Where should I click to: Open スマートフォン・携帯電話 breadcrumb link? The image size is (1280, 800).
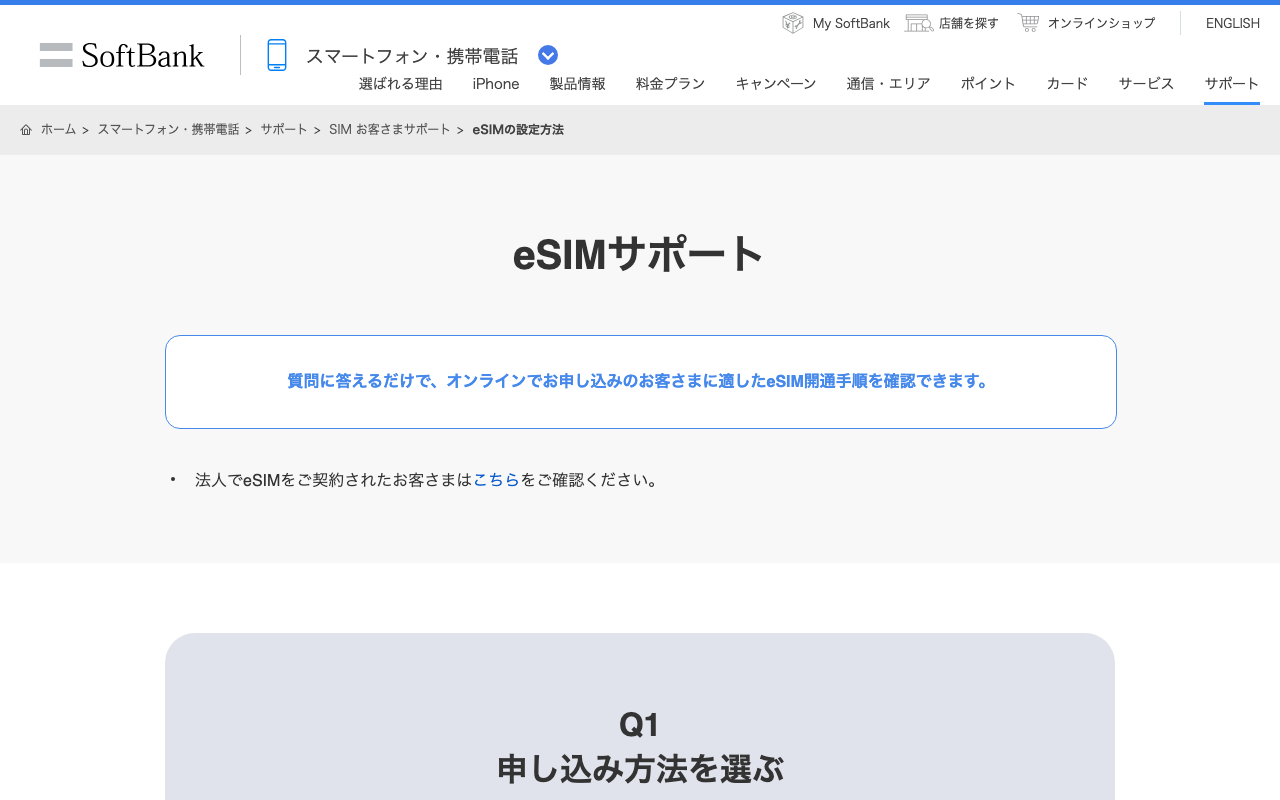click(168, 130)
